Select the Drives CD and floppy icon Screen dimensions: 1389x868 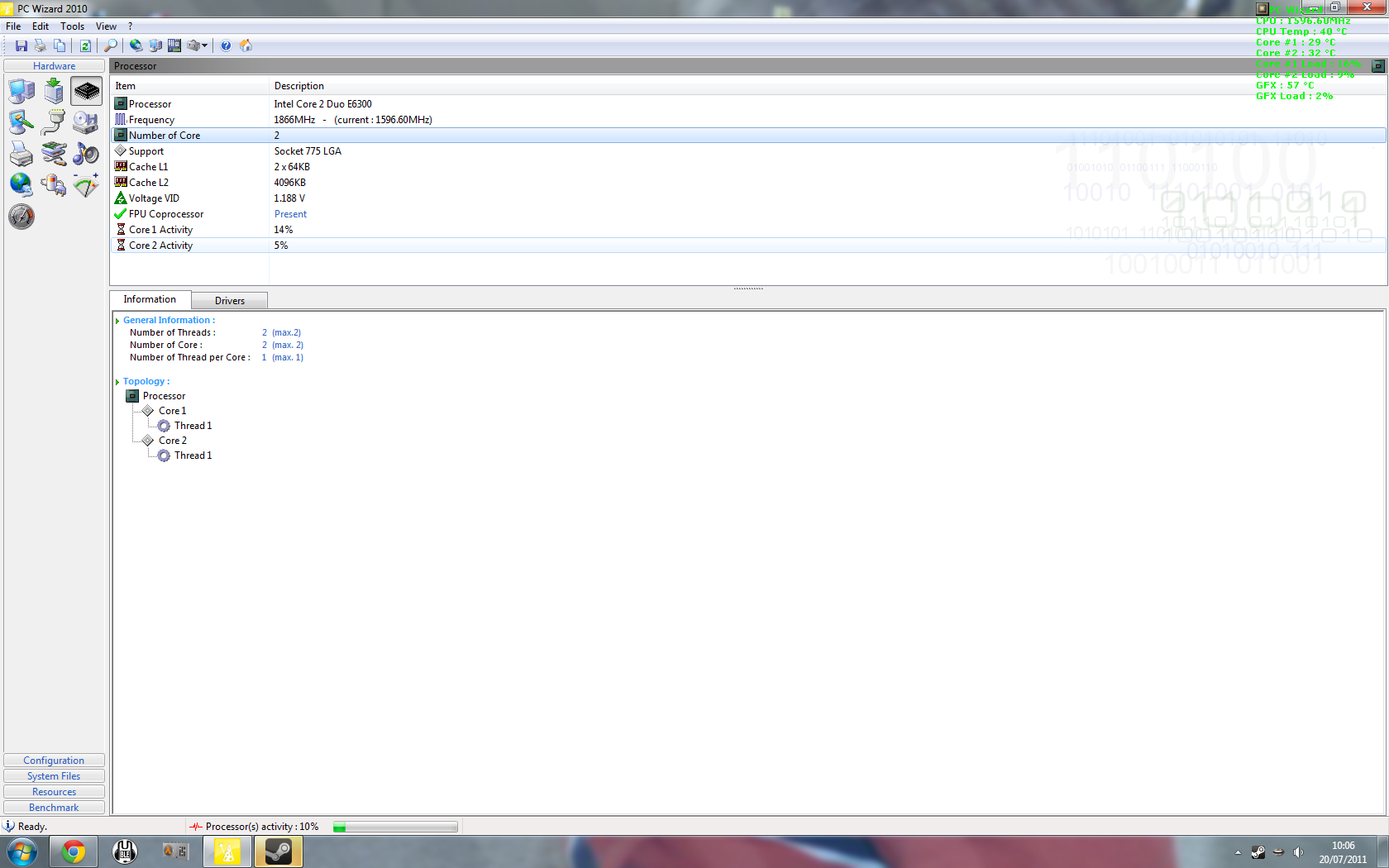[86, 122]
